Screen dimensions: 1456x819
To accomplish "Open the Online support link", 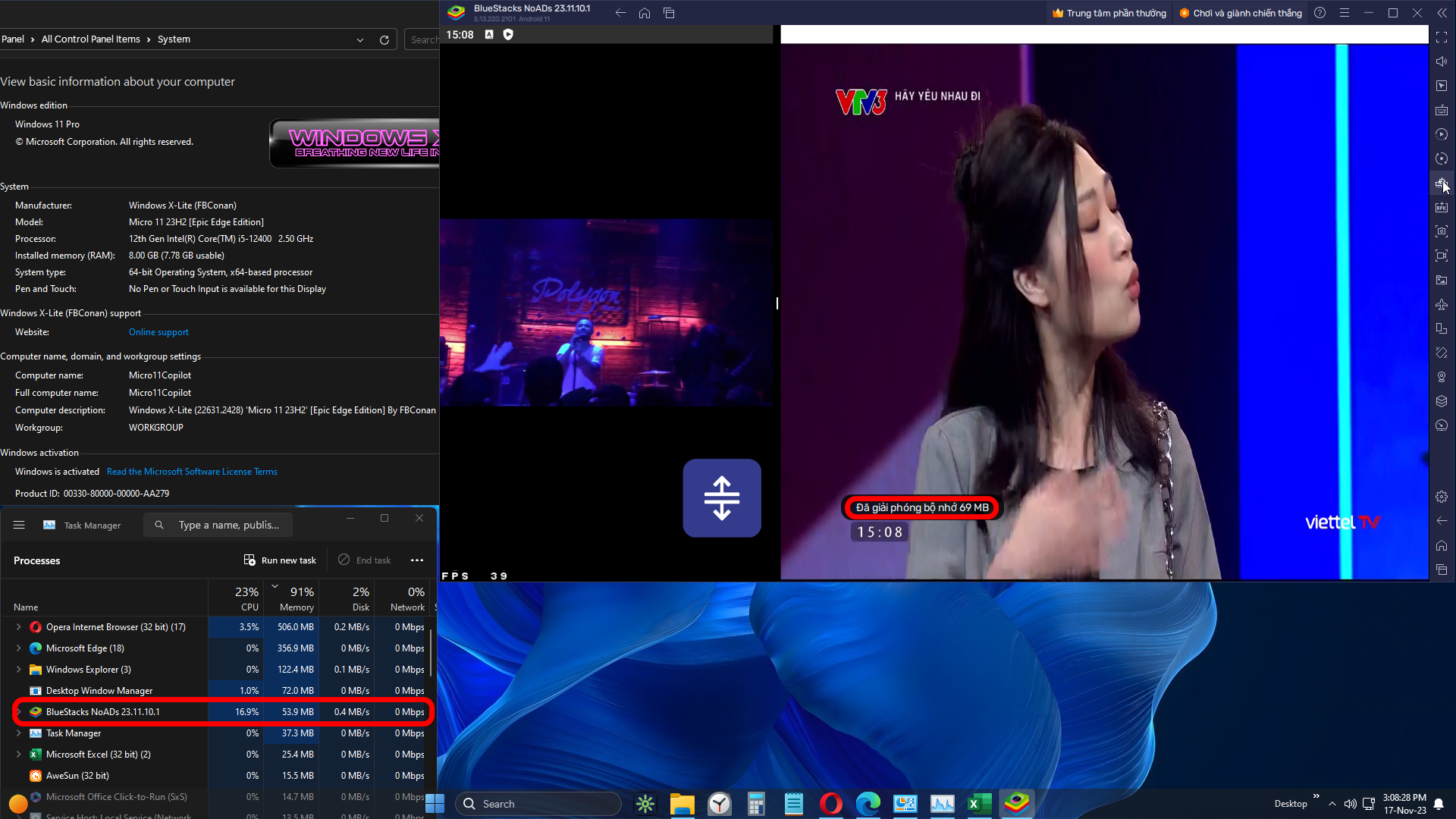I will [158, 332].
